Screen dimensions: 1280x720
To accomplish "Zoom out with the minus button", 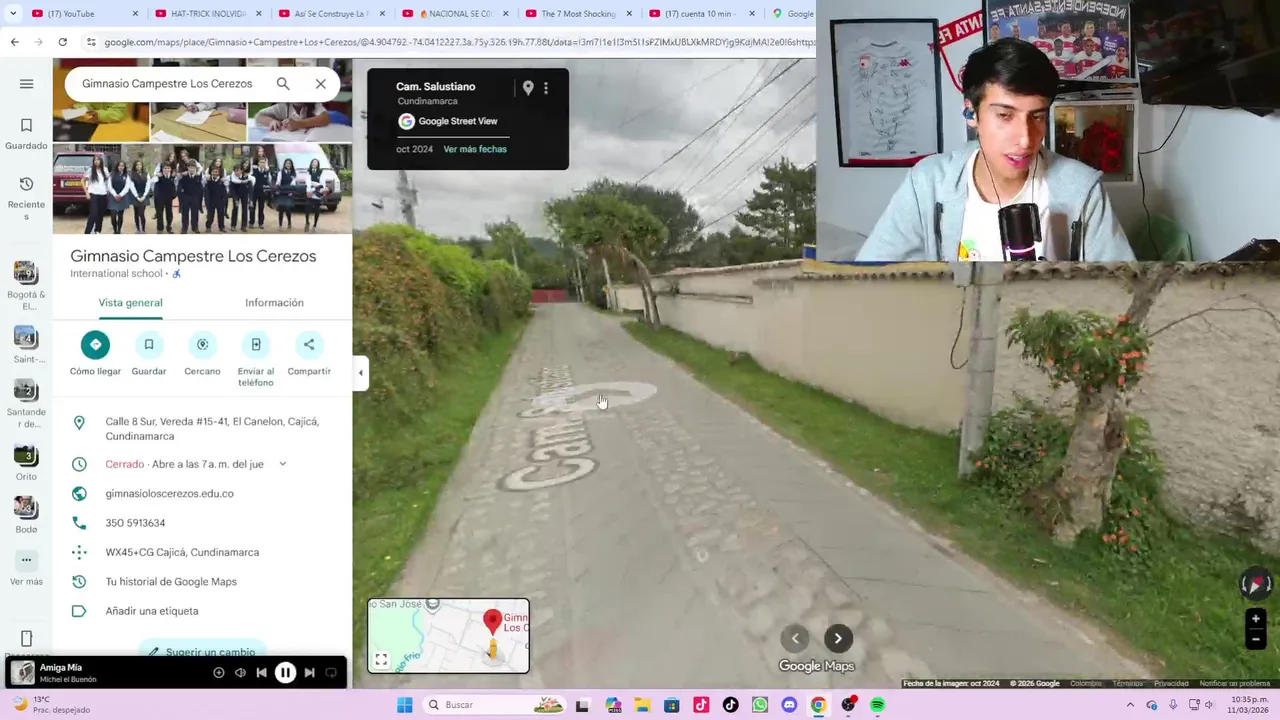I will coord(1256,639).
